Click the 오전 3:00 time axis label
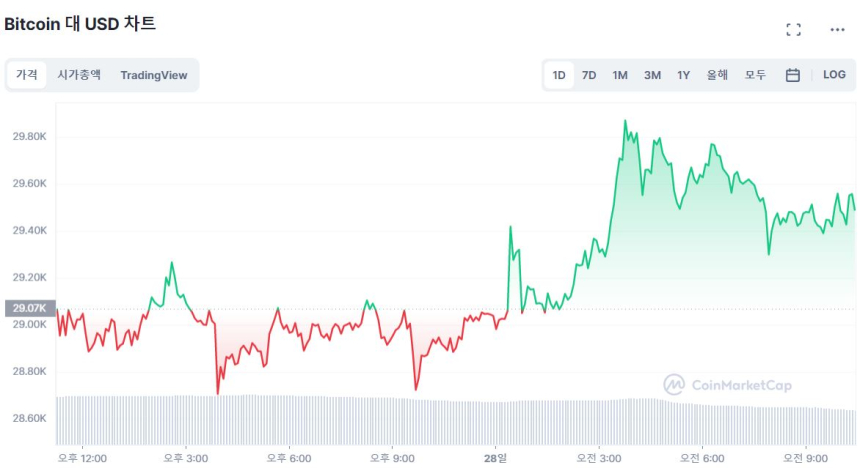The image size is (860, 468). 600,458
